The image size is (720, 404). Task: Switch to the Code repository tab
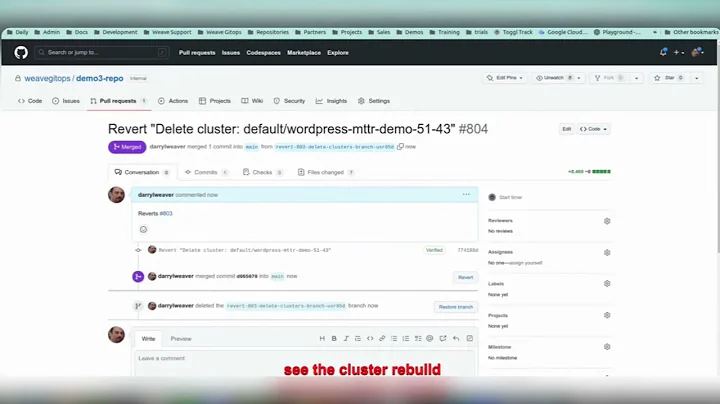click(30, 101)
